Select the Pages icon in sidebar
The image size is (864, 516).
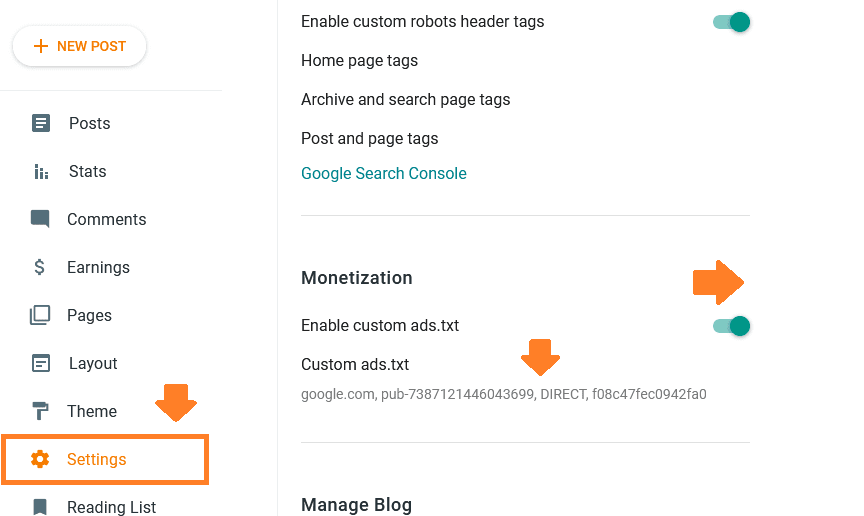click(40, 315)
